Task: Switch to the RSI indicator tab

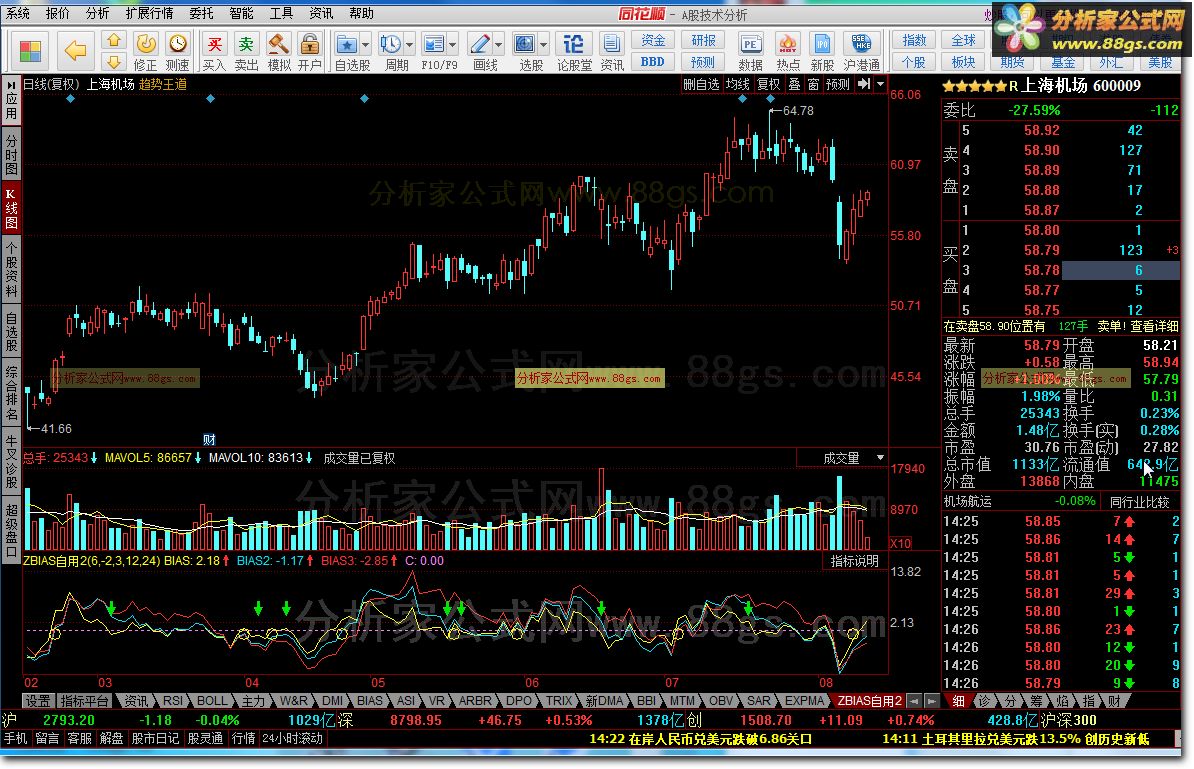Action: [173, 700]
